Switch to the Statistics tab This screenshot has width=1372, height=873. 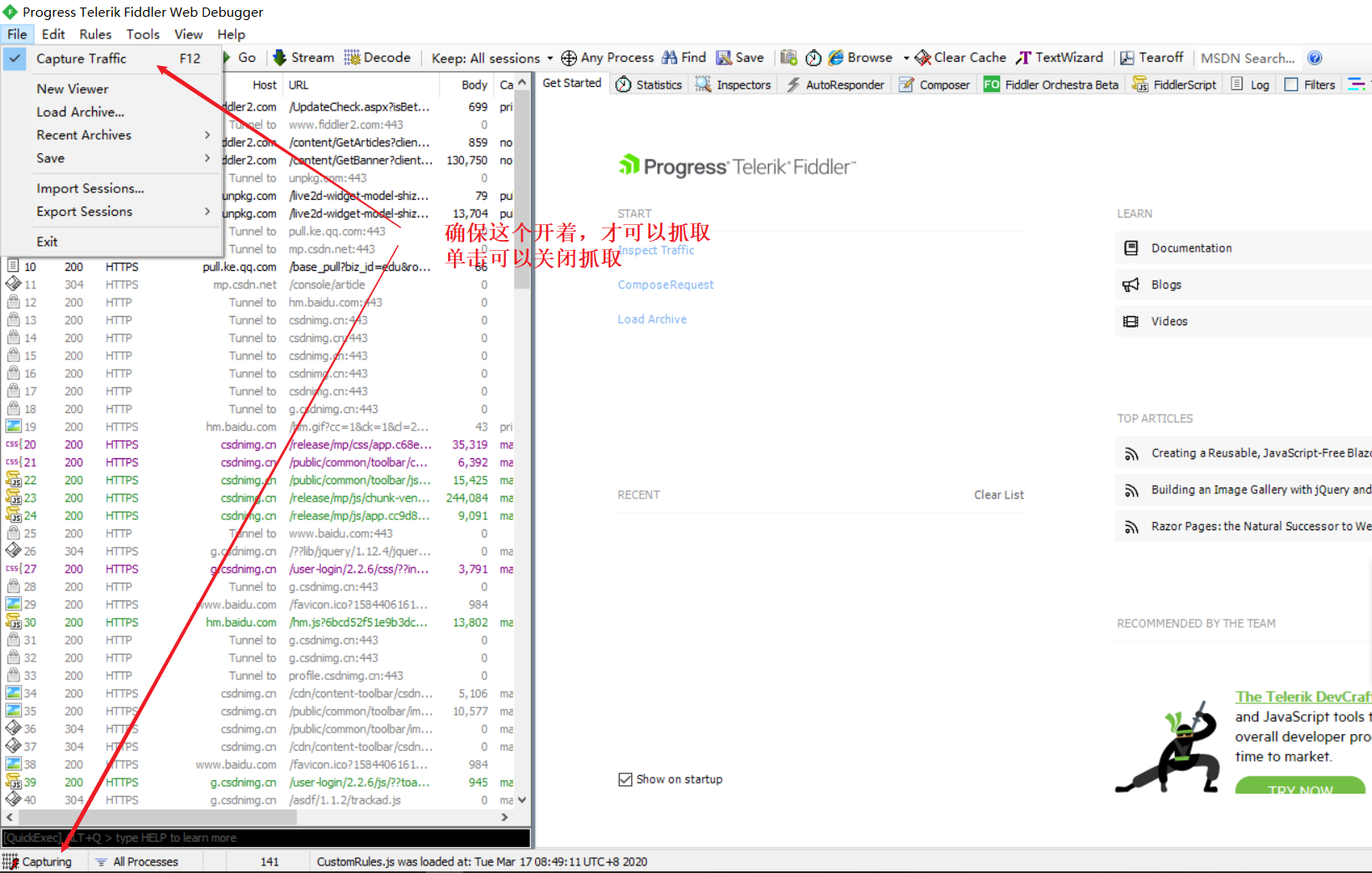tap(649, 84)
